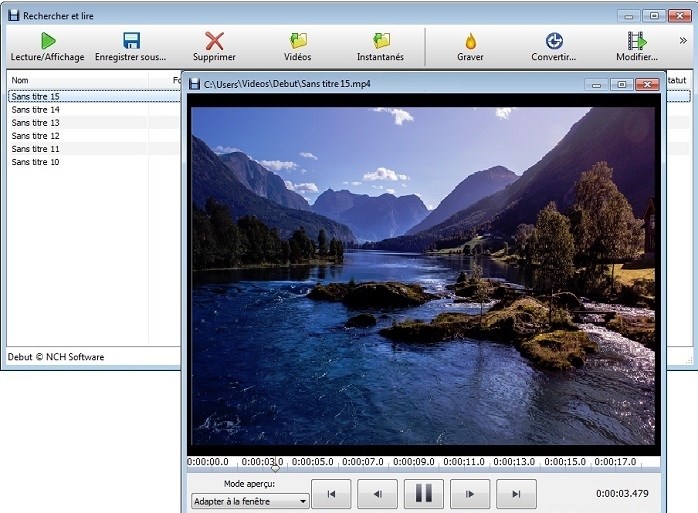Click the Supprimer red X icon

coord(214,41)
